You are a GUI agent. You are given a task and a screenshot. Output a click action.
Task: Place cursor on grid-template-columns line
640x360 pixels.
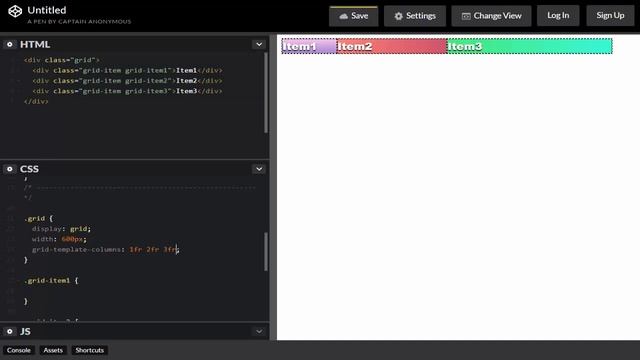tap(105, 249)
